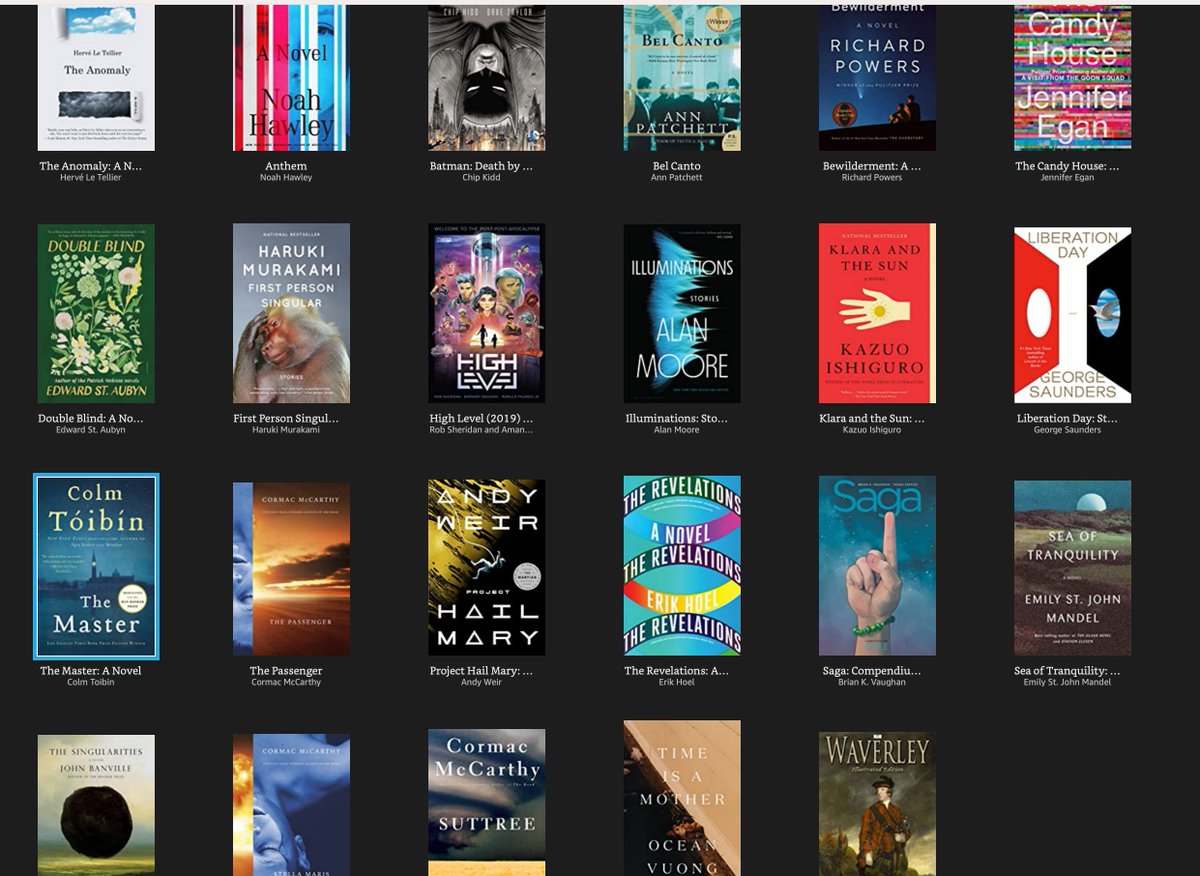
Task: Click author name 'Ann Patchett' under Bel Canto
Action: tap(677, 178)
